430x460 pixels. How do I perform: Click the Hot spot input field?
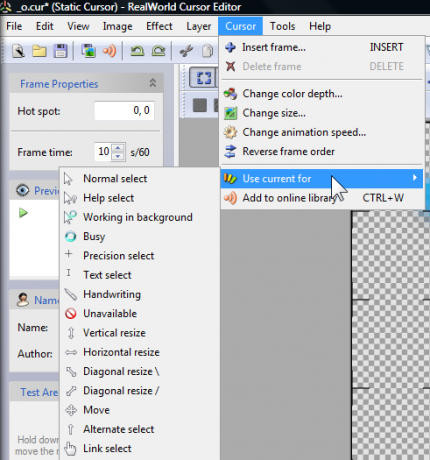pos(124,111)
